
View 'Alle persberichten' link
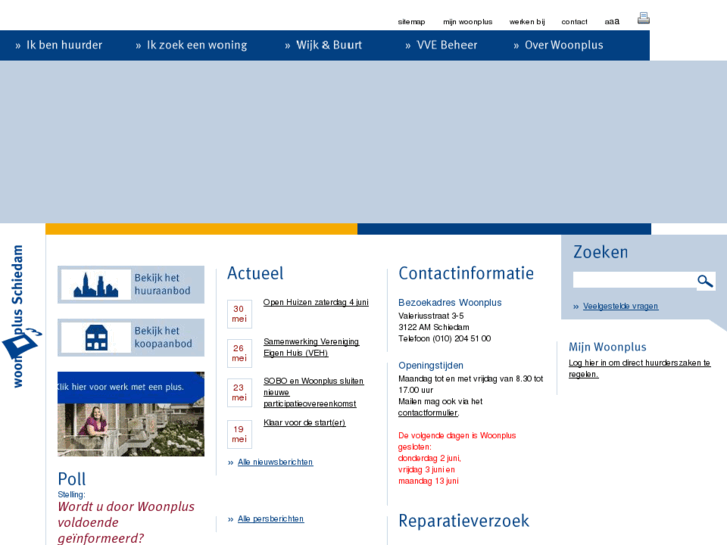coord(271,519)
